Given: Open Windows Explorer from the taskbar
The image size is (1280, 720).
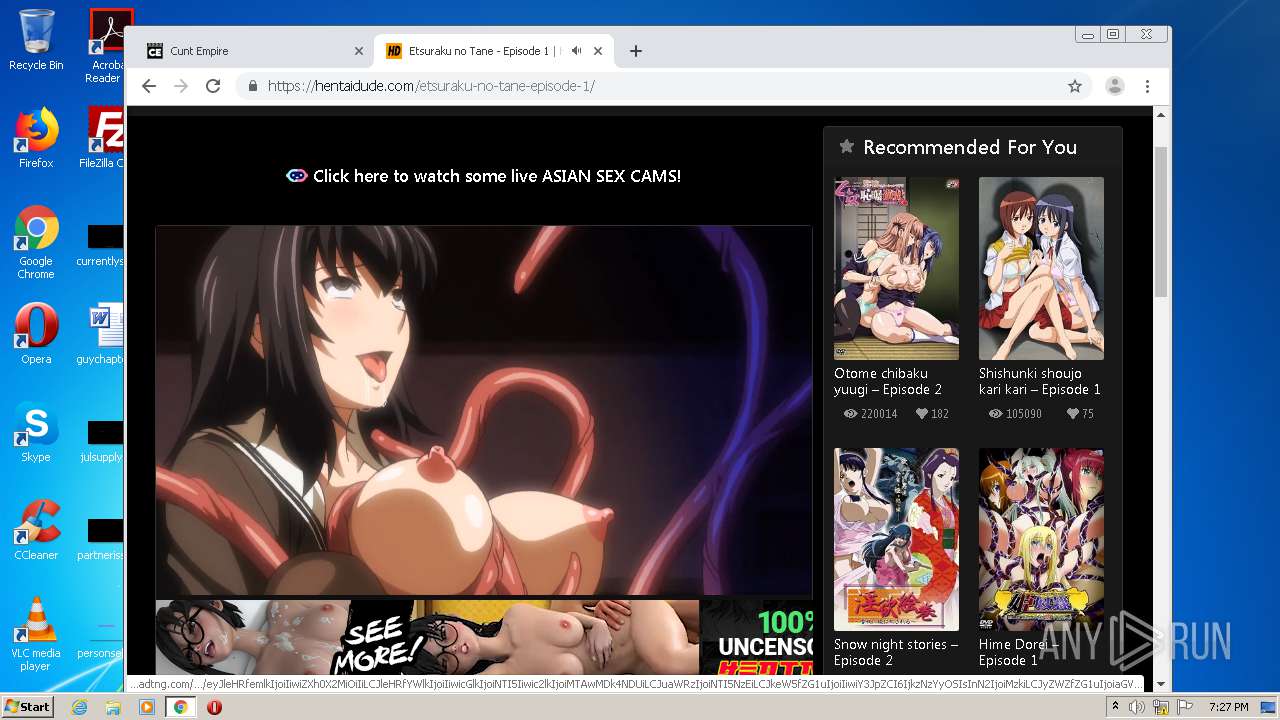Looking at the screenshot, I should [113, 707].
